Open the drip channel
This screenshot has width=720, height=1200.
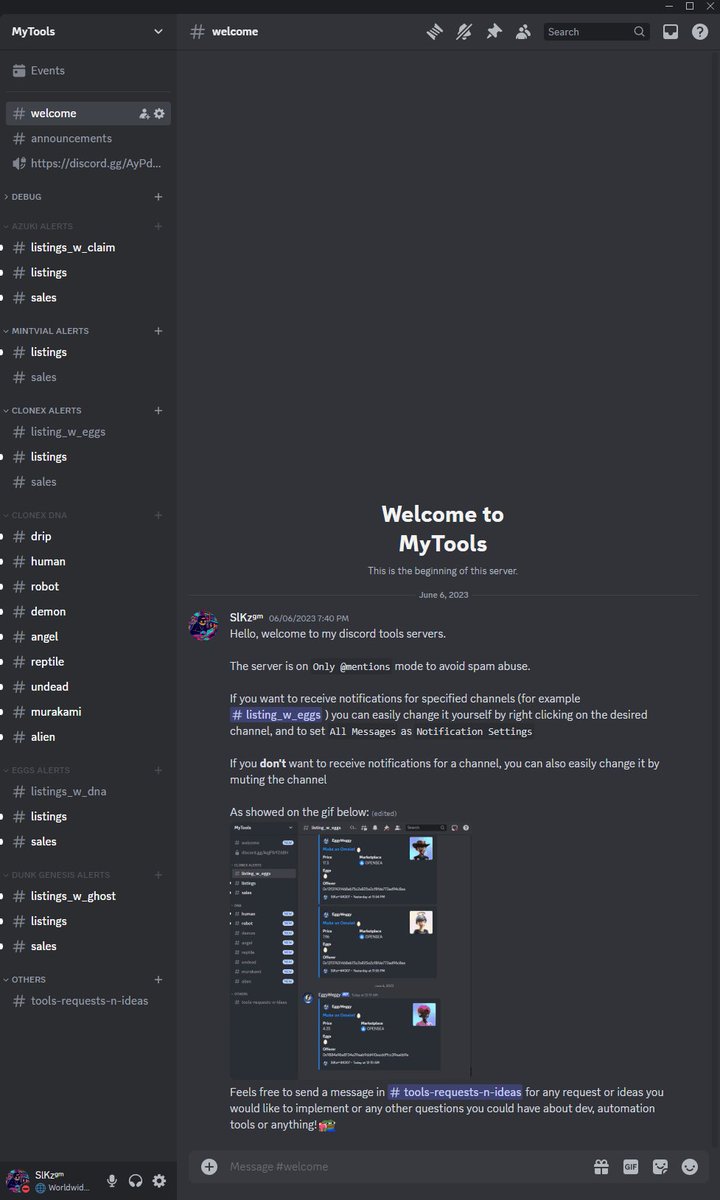click(88, 536)
